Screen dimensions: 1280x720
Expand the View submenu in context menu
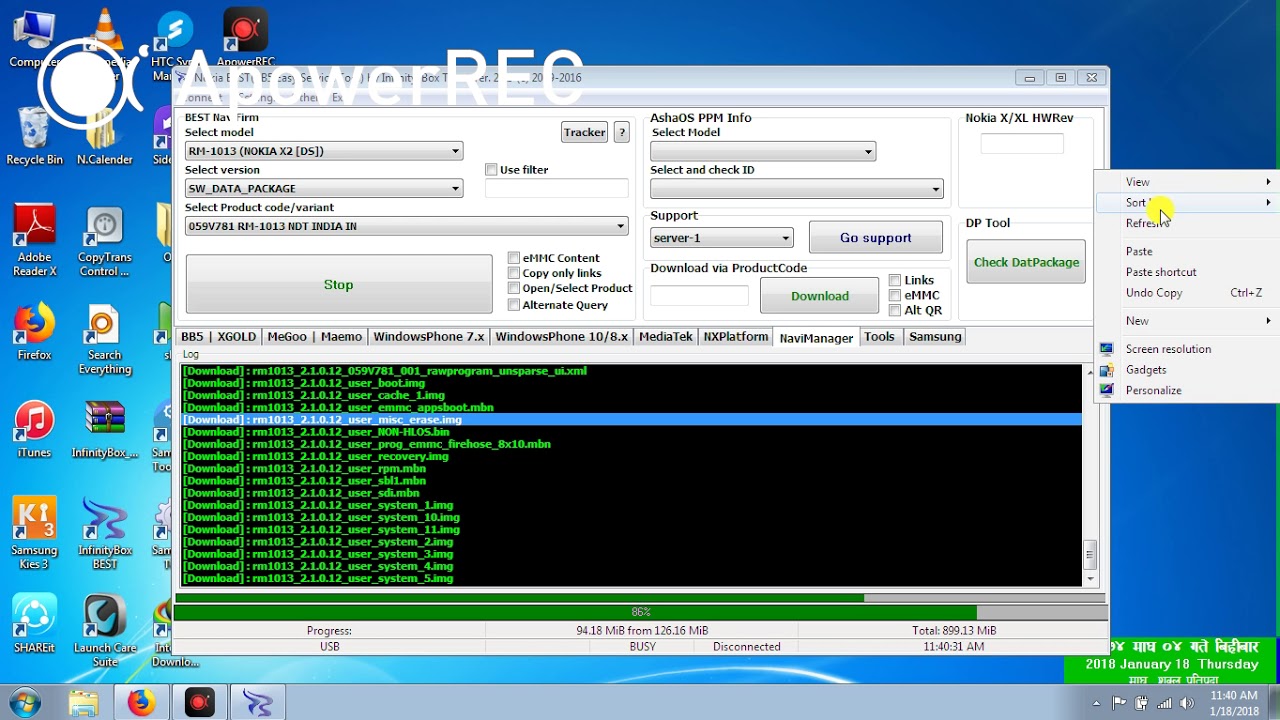(1187, 182)
